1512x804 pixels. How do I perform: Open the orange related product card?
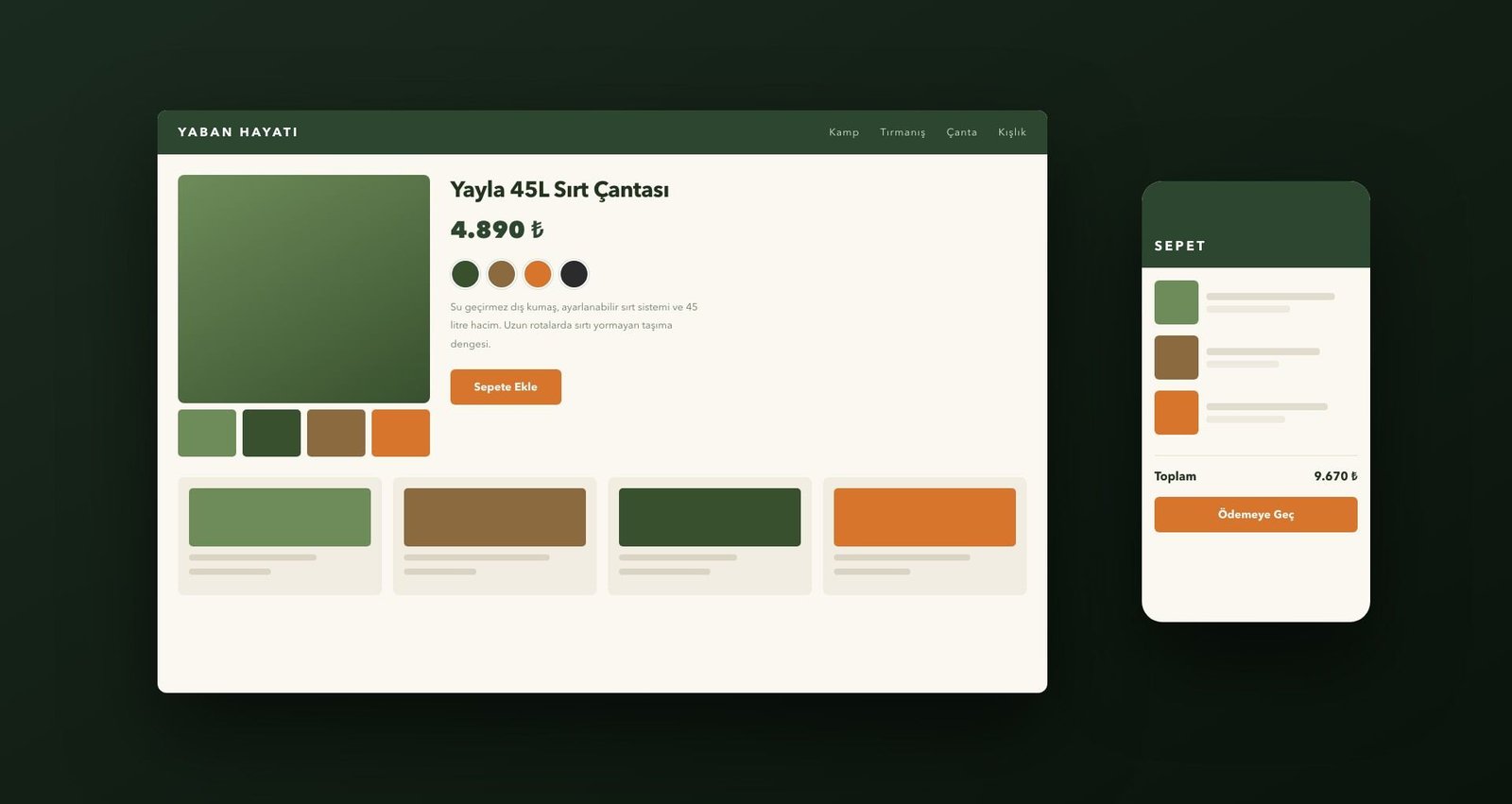click(x=925, y=536)
